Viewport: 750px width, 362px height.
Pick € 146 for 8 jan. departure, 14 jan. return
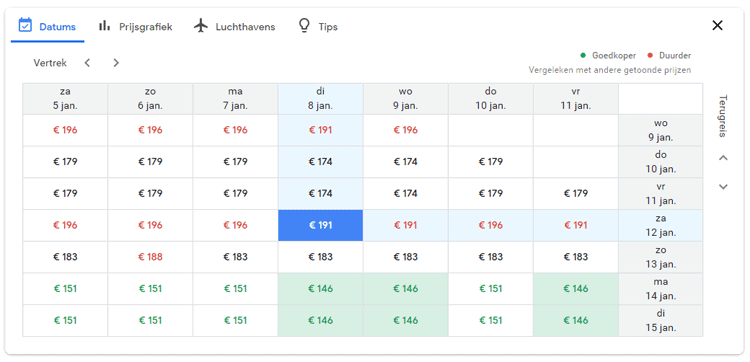click(320, 289)
